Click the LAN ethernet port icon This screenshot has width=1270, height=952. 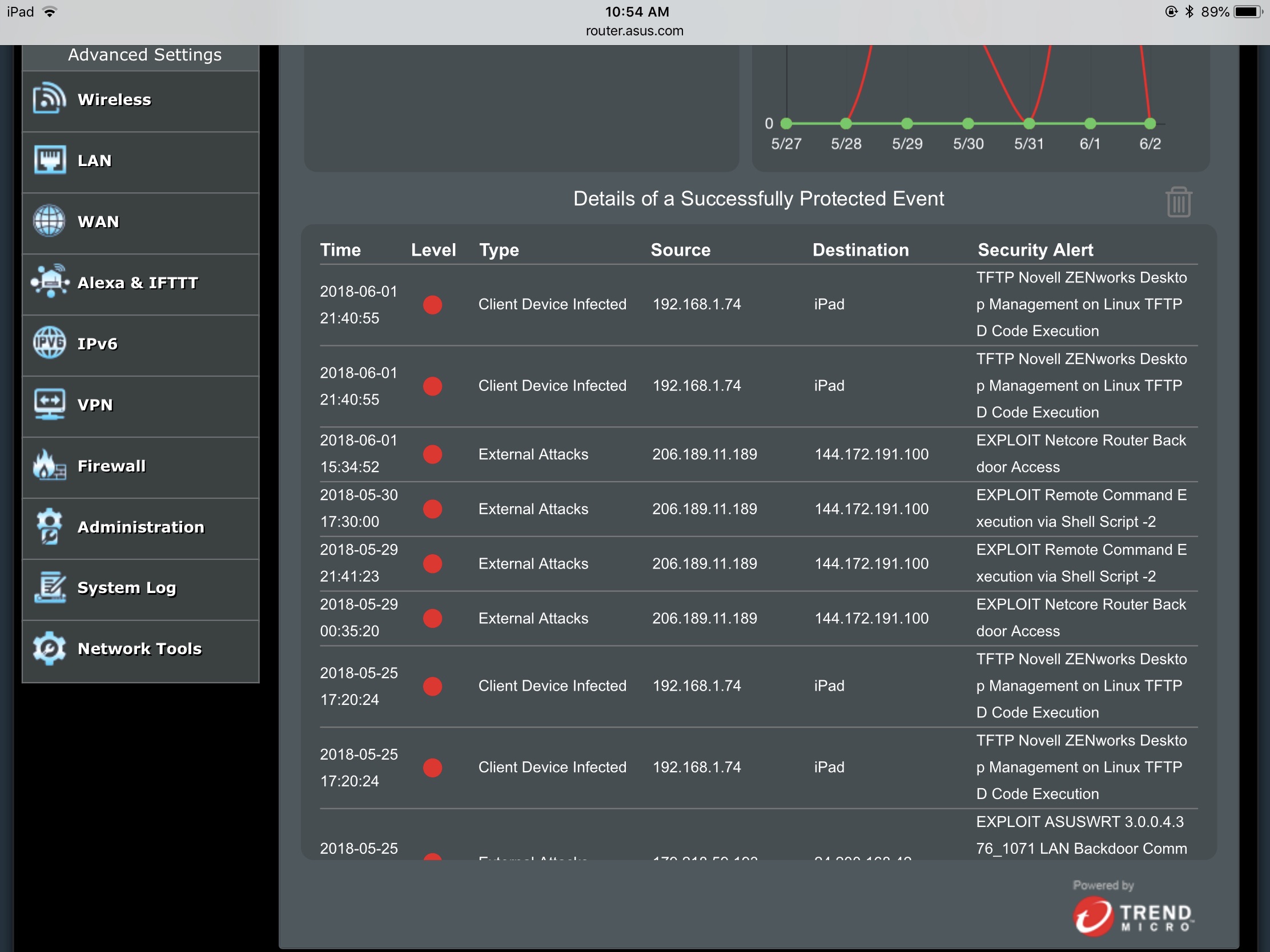click(49, 160)
